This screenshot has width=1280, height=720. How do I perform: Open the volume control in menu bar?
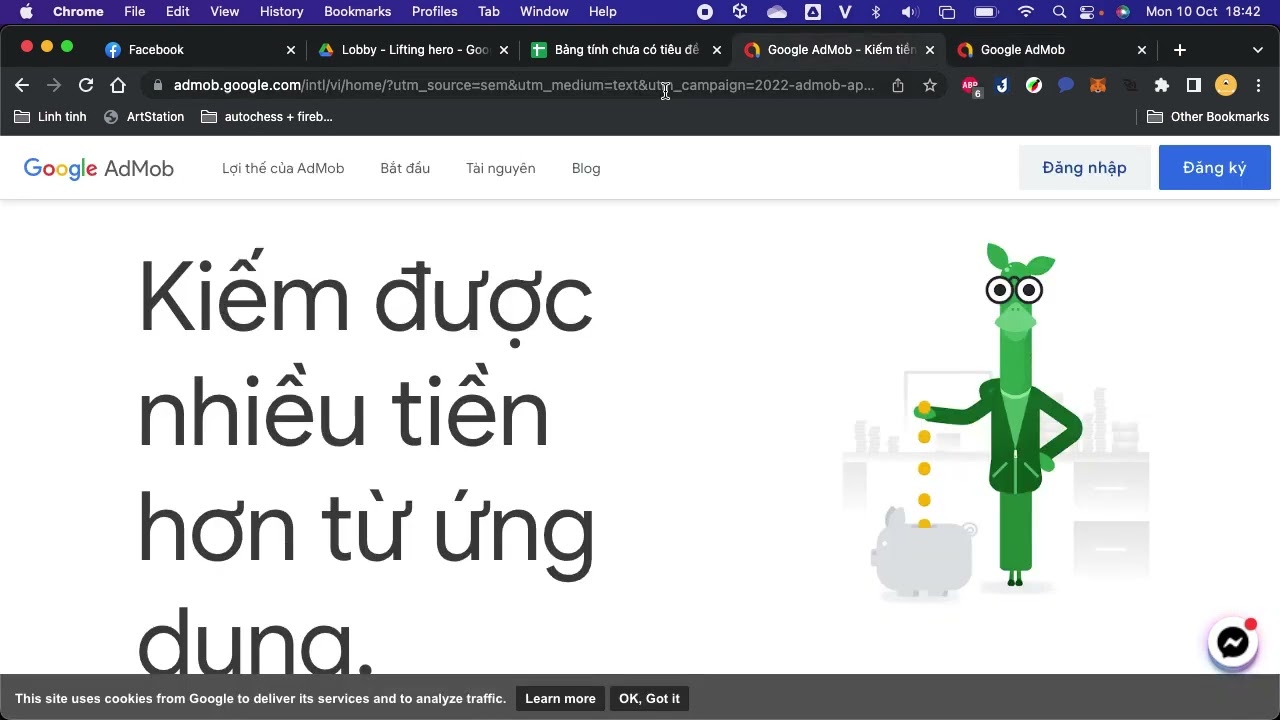click(x=909, y=12)
